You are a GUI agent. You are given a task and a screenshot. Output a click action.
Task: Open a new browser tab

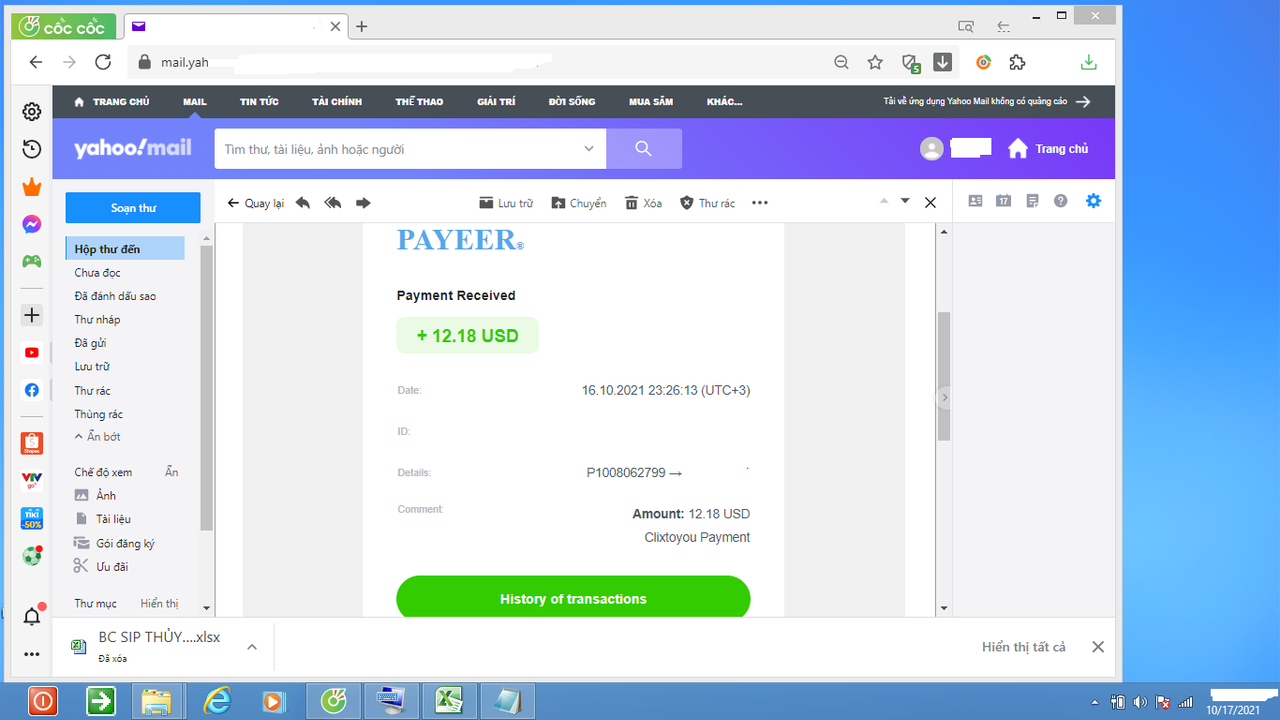click(x=362, y=27)
